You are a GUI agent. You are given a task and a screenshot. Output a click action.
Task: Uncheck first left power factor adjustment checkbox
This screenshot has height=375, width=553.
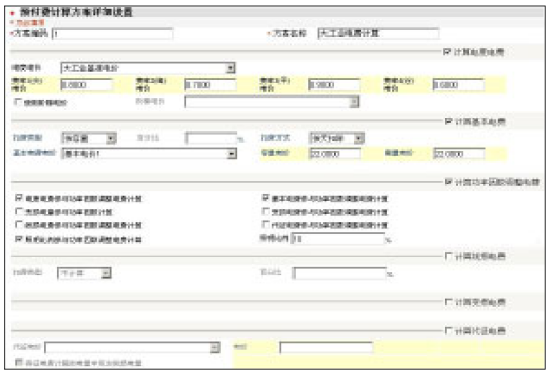[x=19, y=198]
